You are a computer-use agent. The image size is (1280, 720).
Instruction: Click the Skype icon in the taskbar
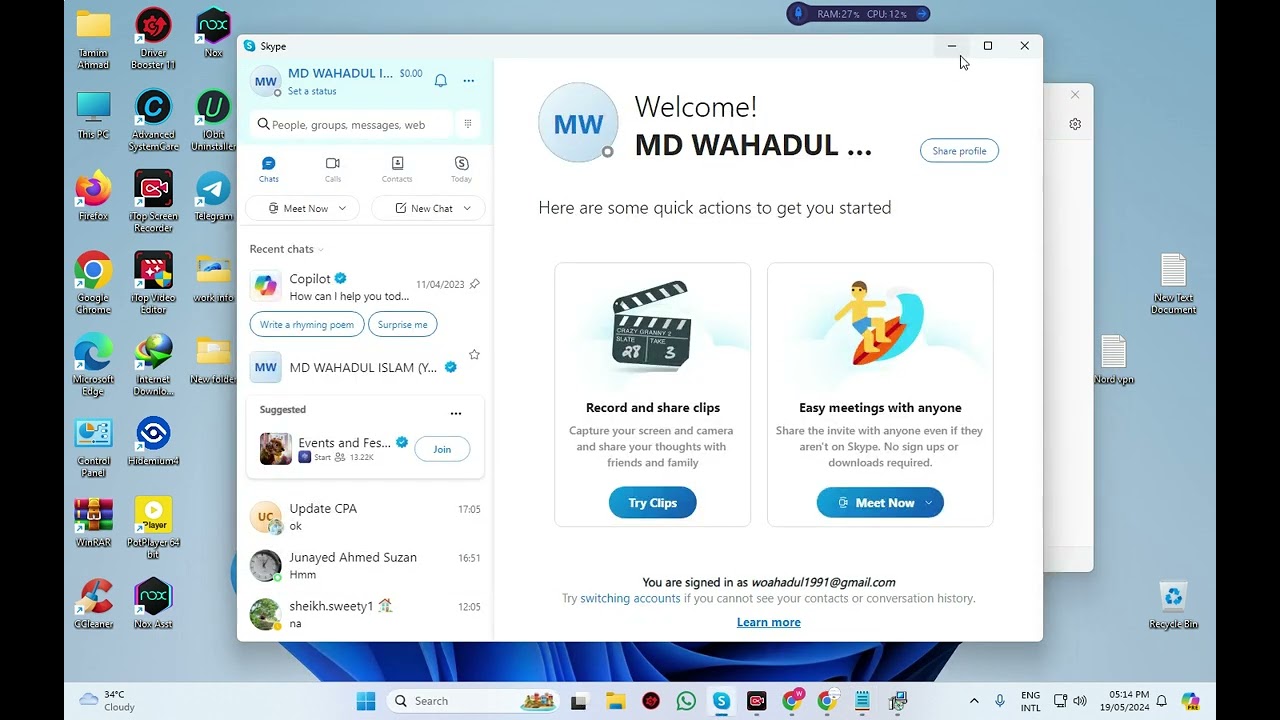(x=721, y=701)
